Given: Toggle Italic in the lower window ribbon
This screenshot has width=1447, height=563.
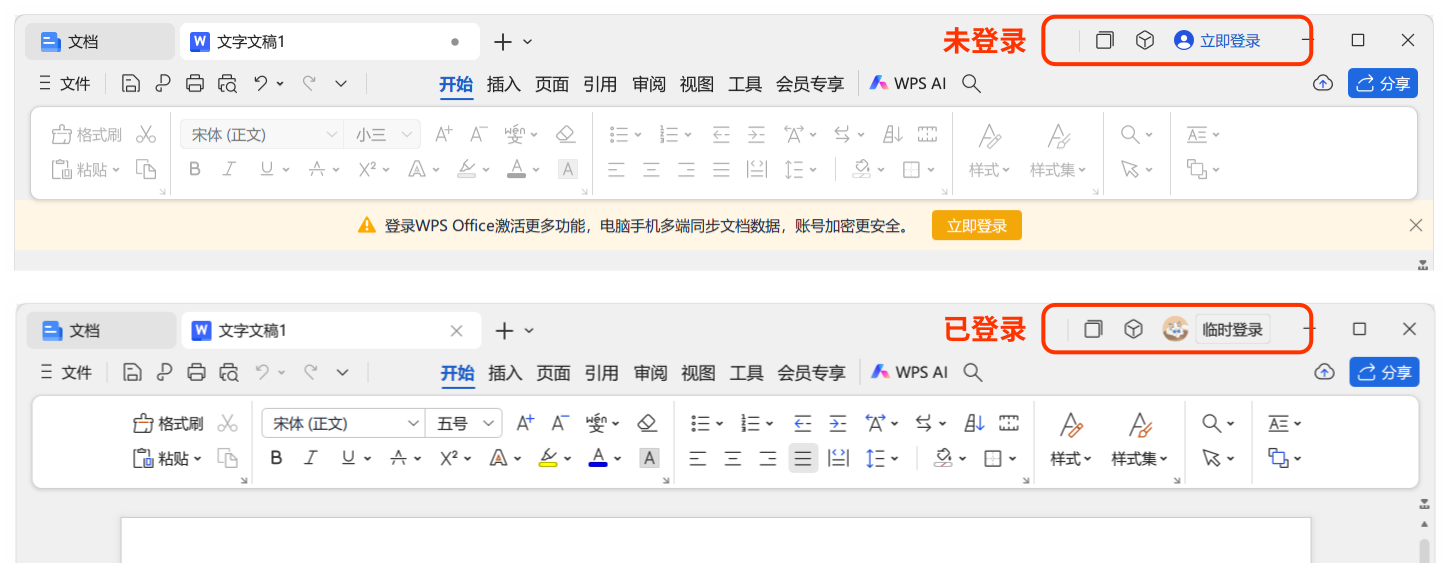Looking at the screenshot, I should click(x=311, y=458).
